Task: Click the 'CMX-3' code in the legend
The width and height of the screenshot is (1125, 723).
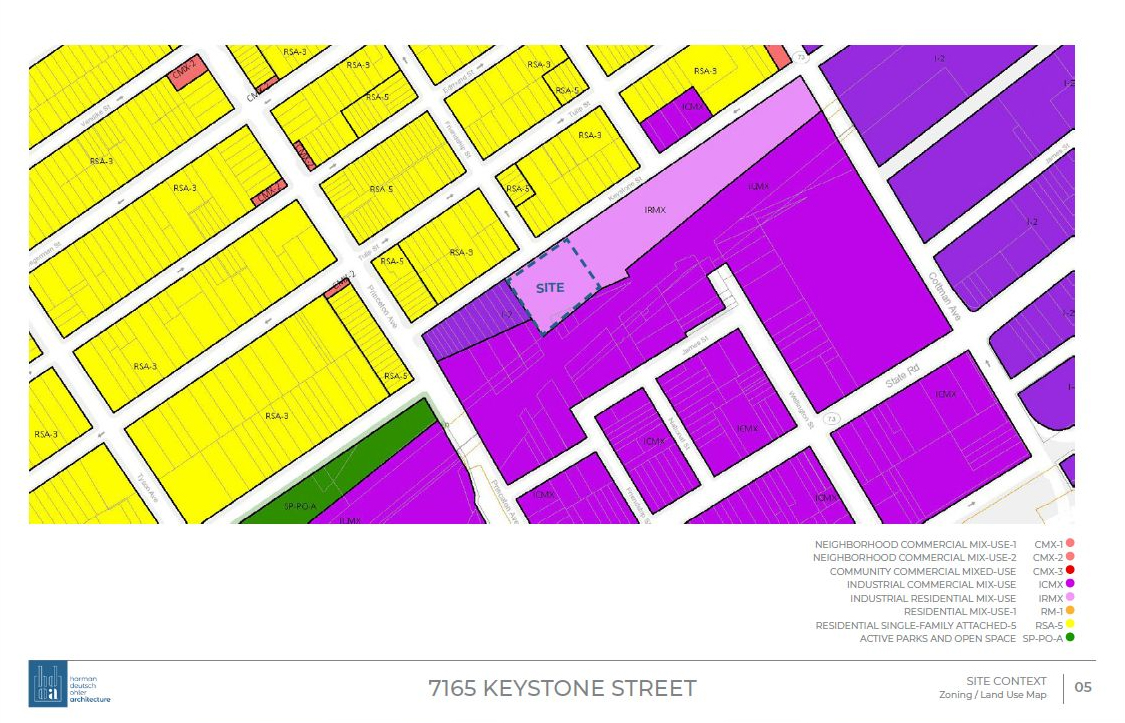Action: (1048, 572)
